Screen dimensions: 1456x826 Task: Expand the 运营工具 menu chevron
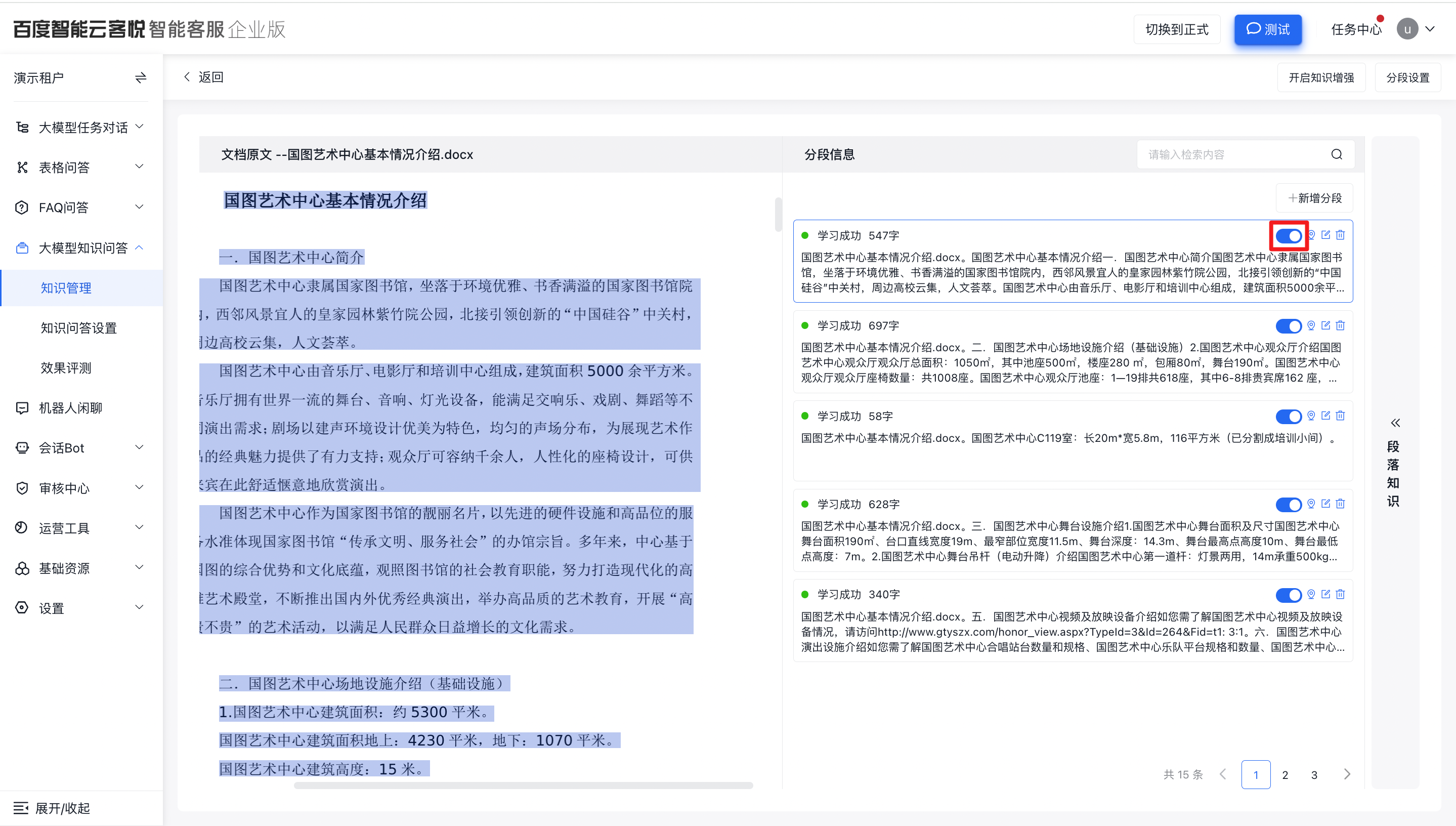point(140,527)
